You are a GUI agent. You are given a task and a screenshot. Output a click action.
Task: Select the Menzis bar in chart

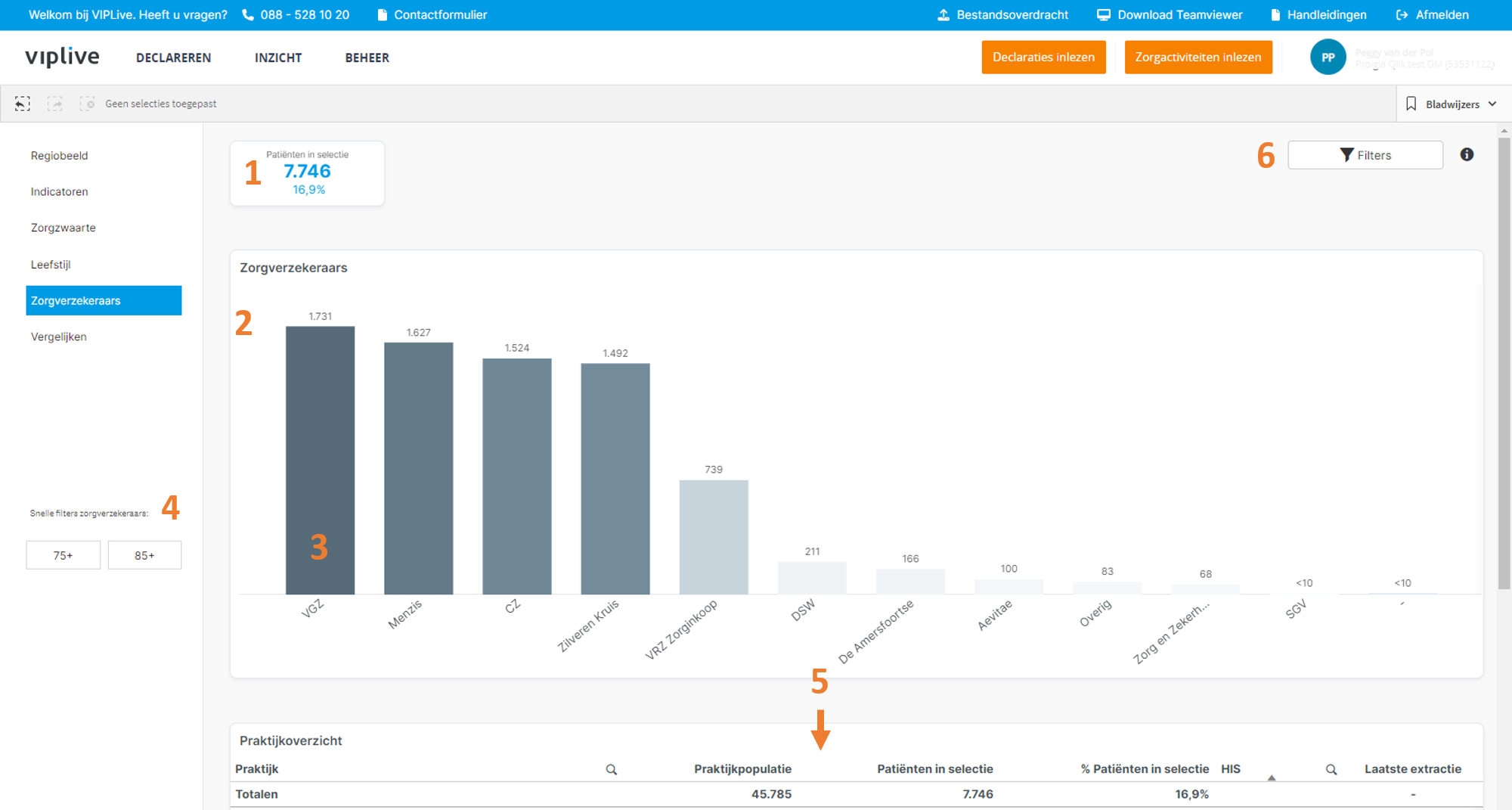click(x=418, y=468)
